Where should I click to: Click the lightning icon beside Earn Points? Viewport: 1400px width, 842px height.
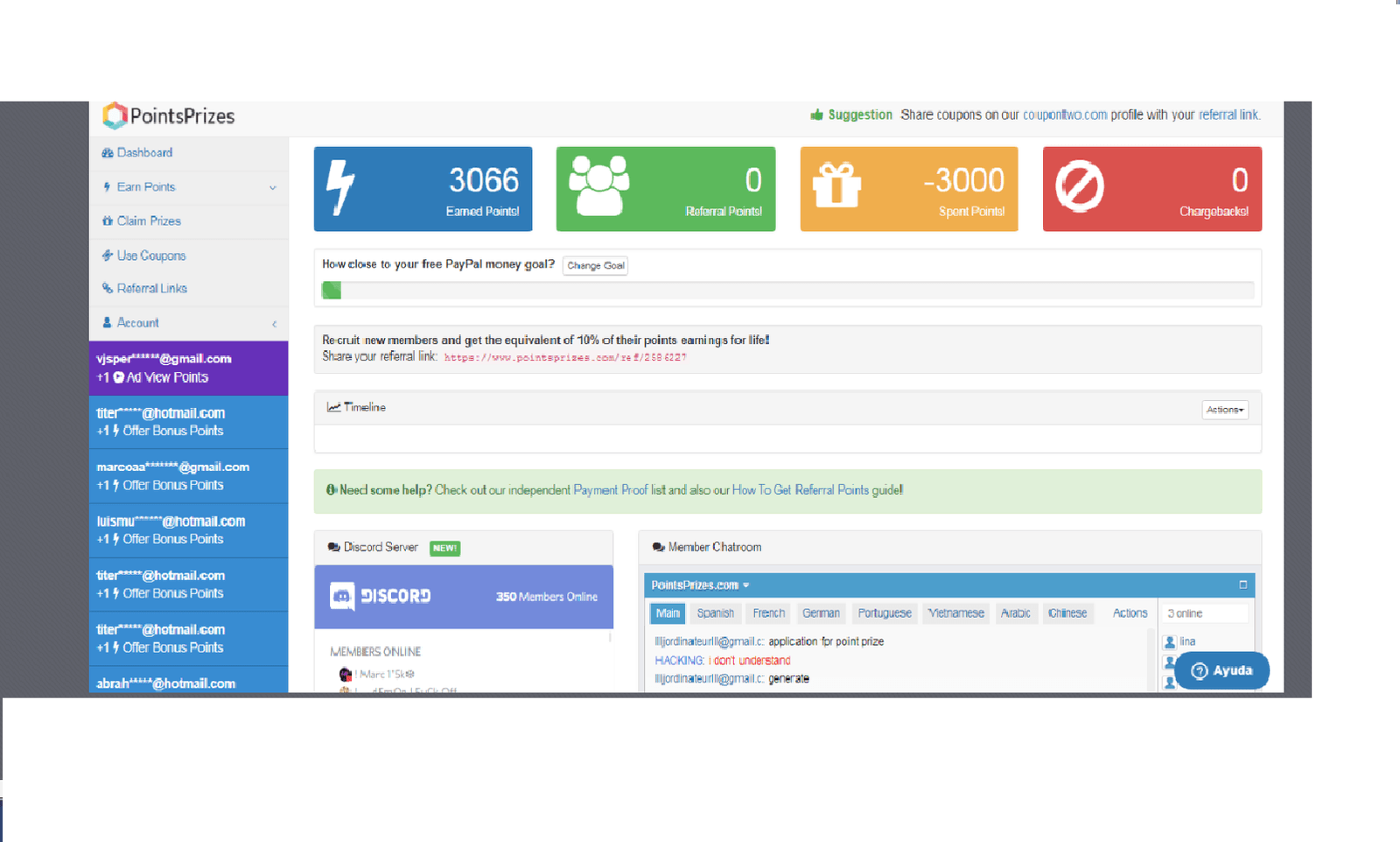(x=107, y=186)
